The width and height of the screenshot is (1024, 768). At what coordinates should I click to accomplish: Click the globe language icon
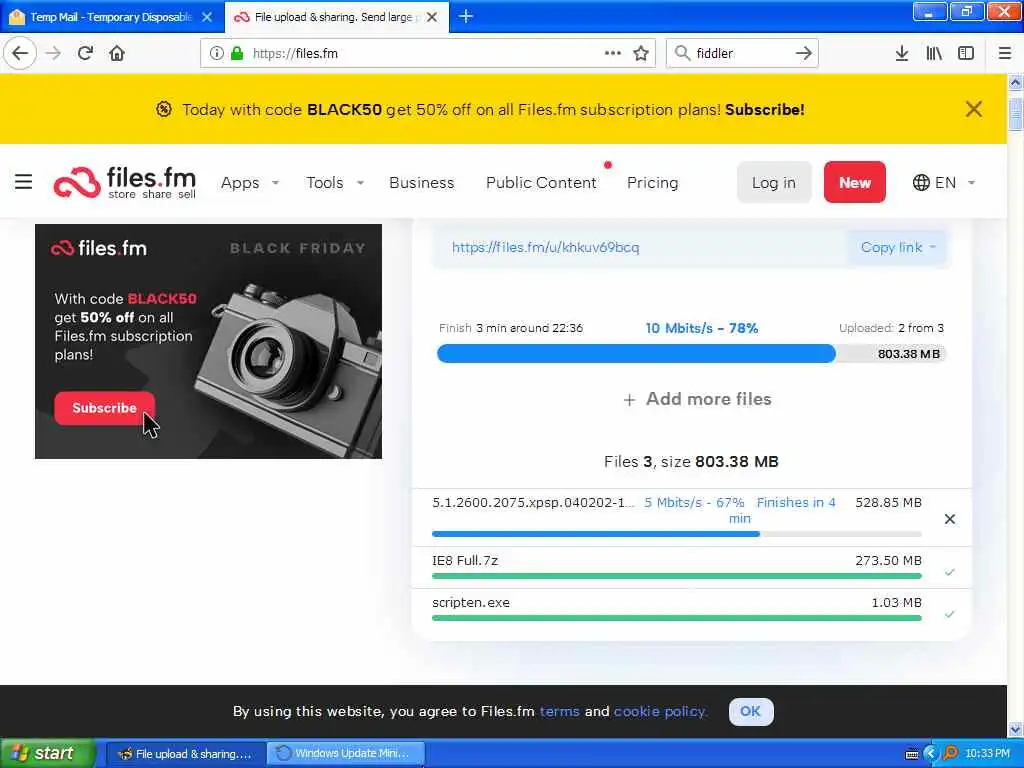tap(921, 182)
